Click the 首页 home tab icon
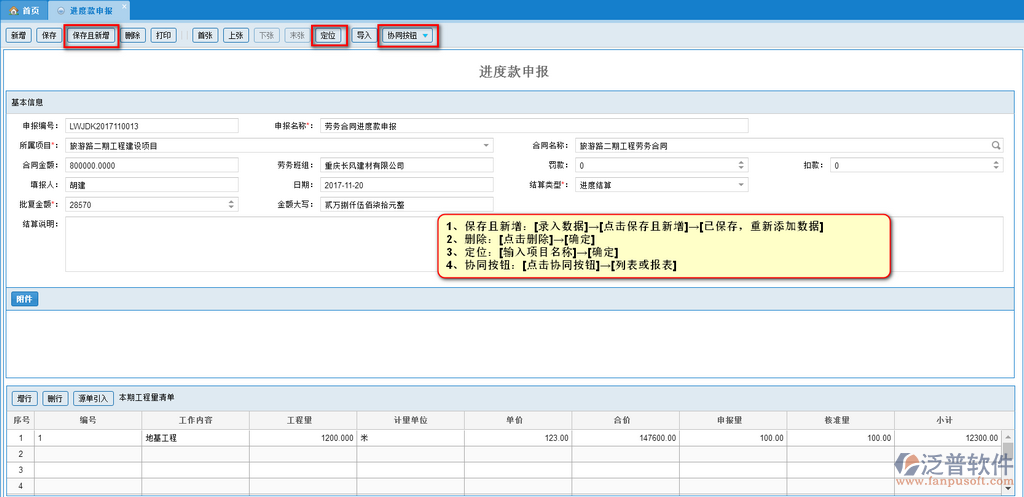This screenshot has height=497, width=1024. [x=14, y=9]
